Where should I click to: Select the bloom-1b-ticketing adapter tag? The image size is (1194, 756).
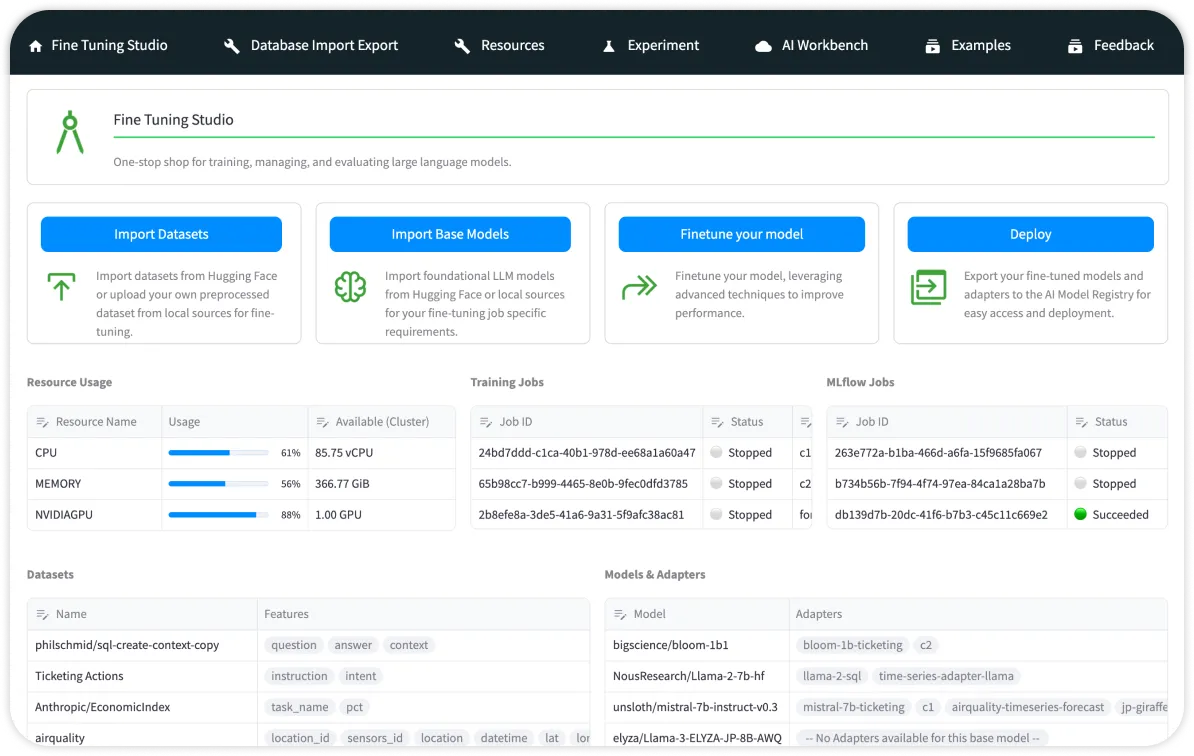(852, 646)
